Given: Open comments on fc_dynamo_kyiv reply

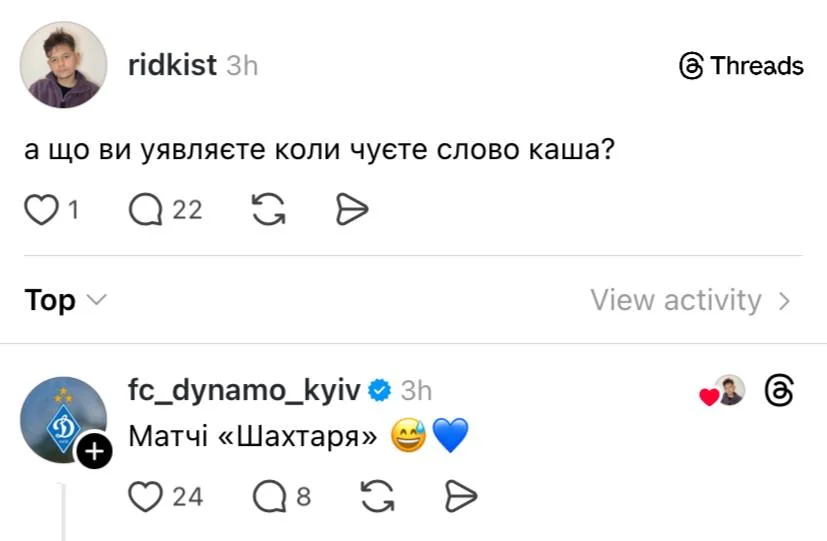Looking at the screenshot, I should [x=269, y=496].
